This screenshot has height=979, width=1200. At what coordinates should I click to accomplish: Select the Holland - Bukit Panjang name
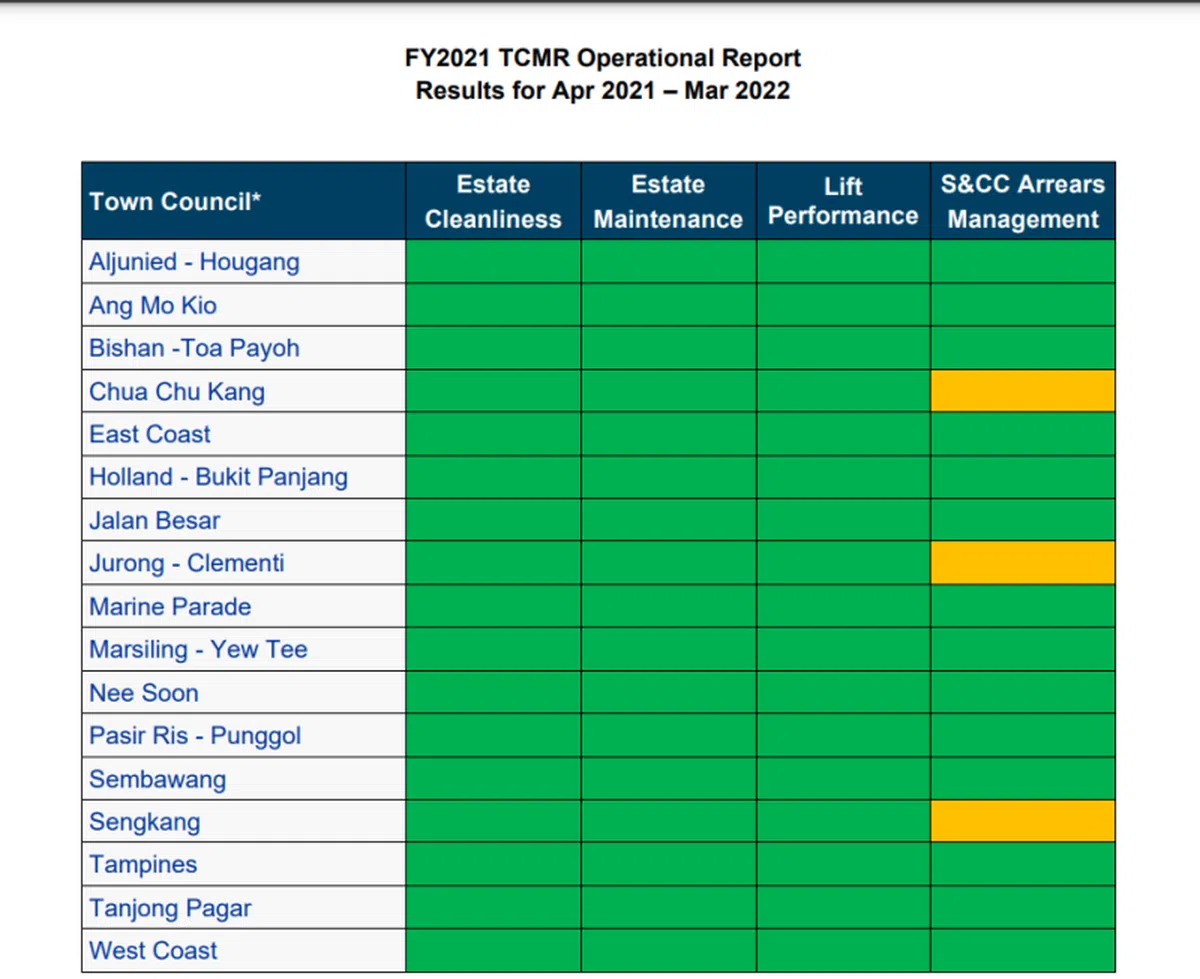(218, 477)
